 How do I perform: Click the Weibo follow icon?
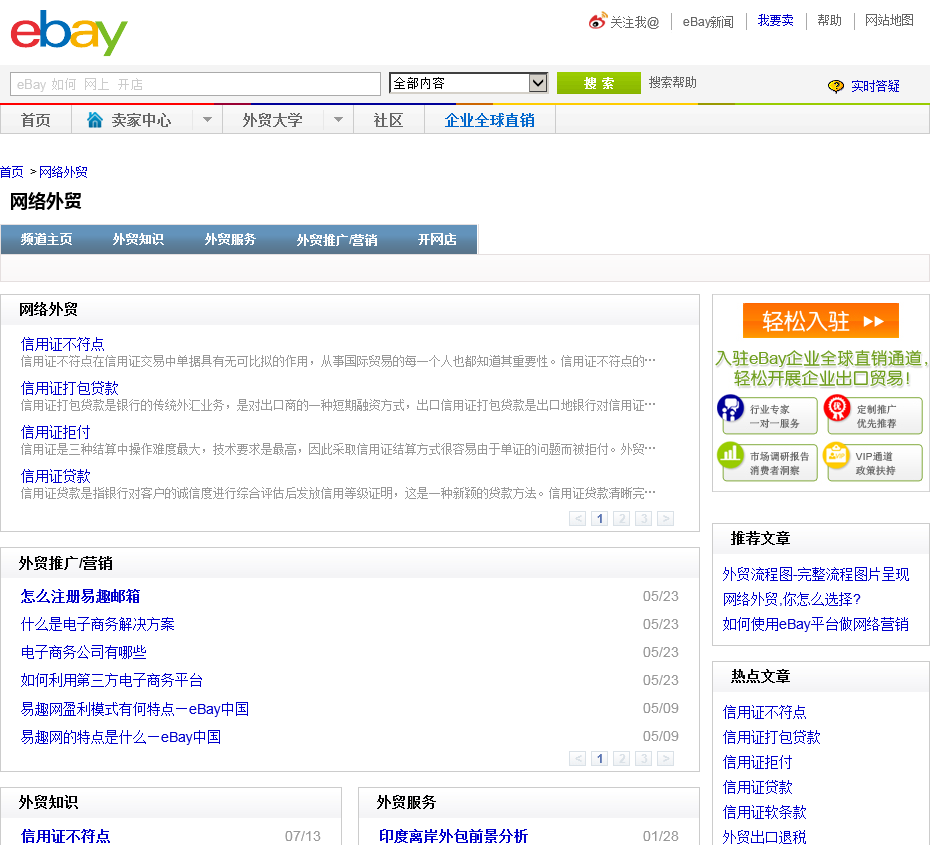(597, 21)
